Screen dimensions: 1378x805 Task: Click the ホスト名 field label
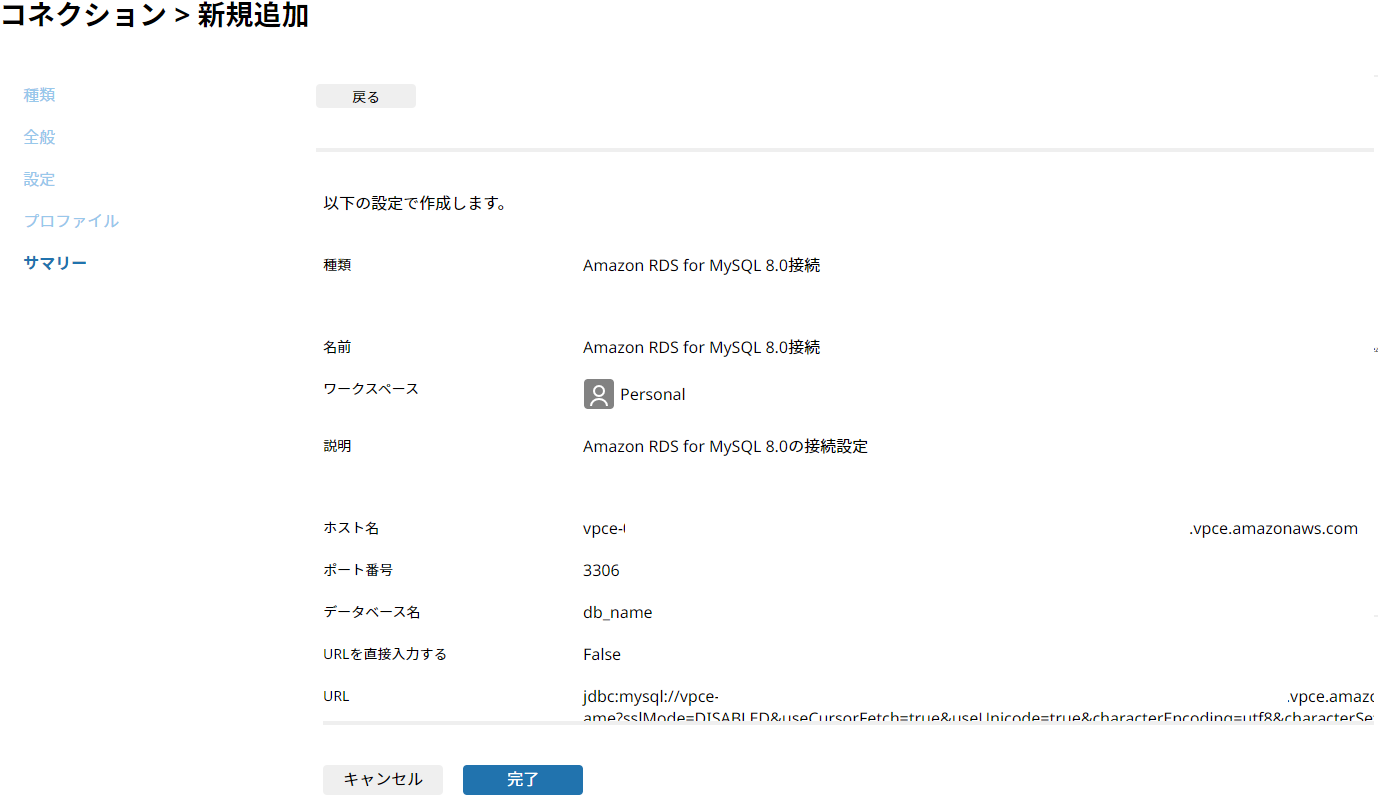click(x=351, y=528)
